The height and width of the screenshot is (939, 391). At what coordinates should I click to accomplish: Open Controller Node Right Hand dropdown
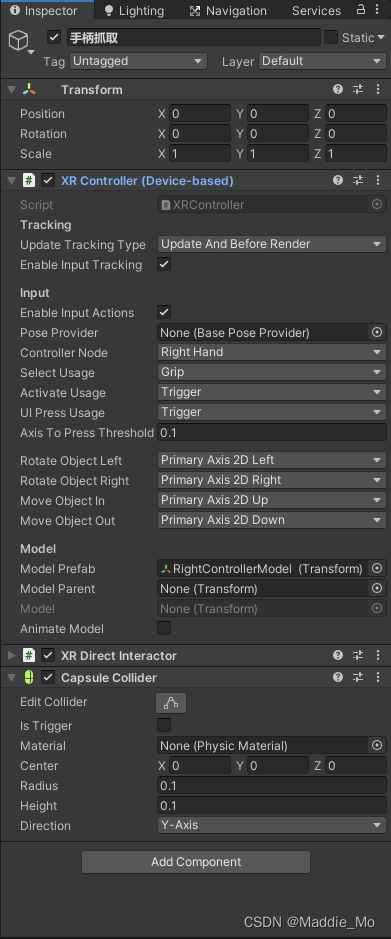click(272, 352)
